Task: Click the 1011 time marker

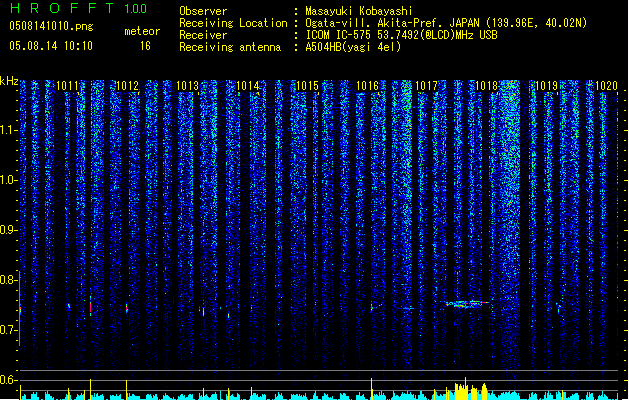Action: (67, 86)
